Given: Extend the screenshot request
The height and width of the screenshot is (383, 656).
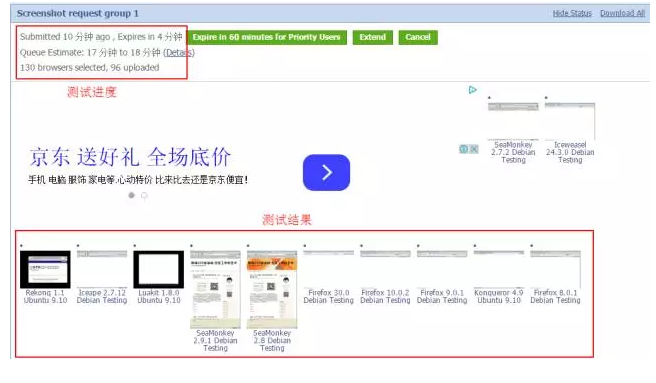Looking at the screenshot, I should [x=372, y=37].
